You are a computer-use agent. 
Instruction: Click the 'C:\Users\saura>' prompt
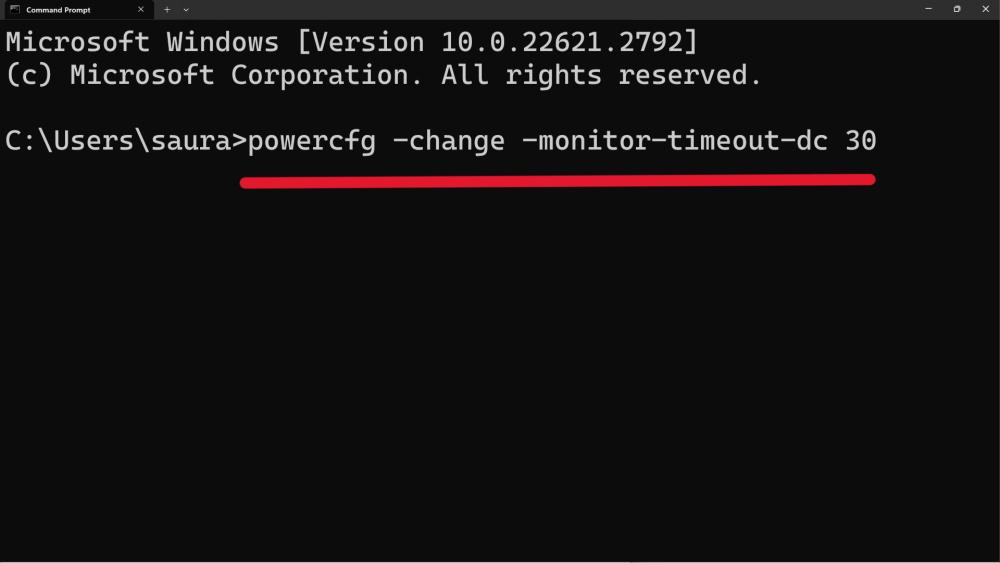(x=125, y=141)
